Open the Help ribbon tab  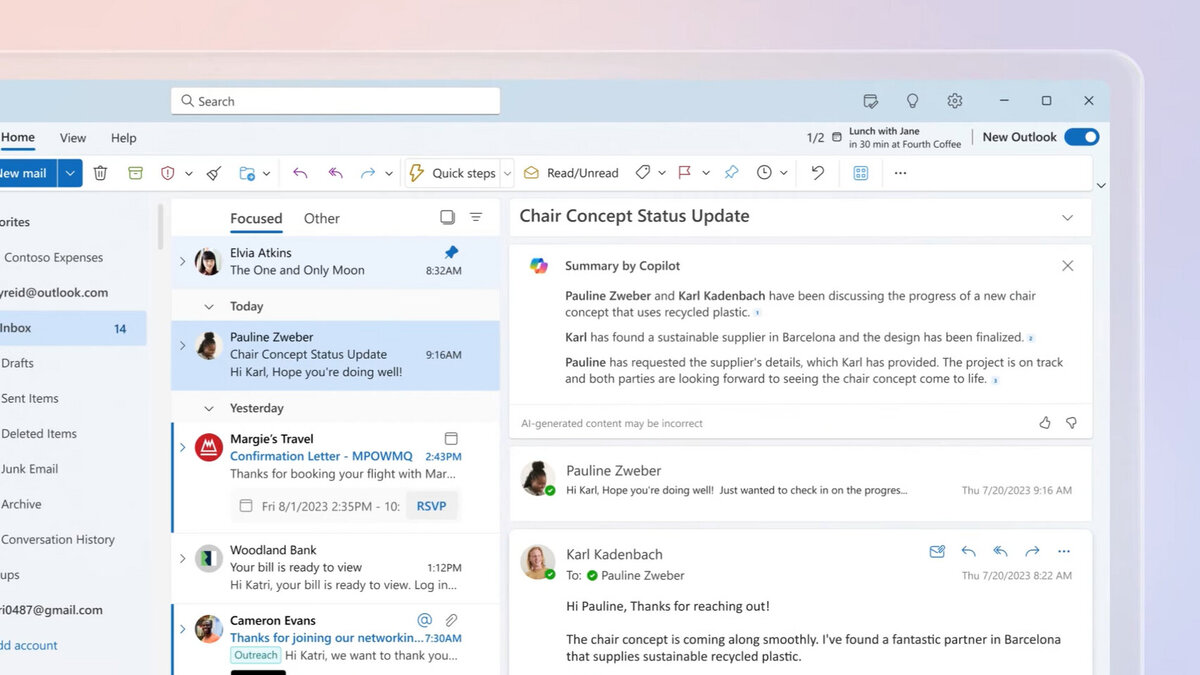pos(124,138)
